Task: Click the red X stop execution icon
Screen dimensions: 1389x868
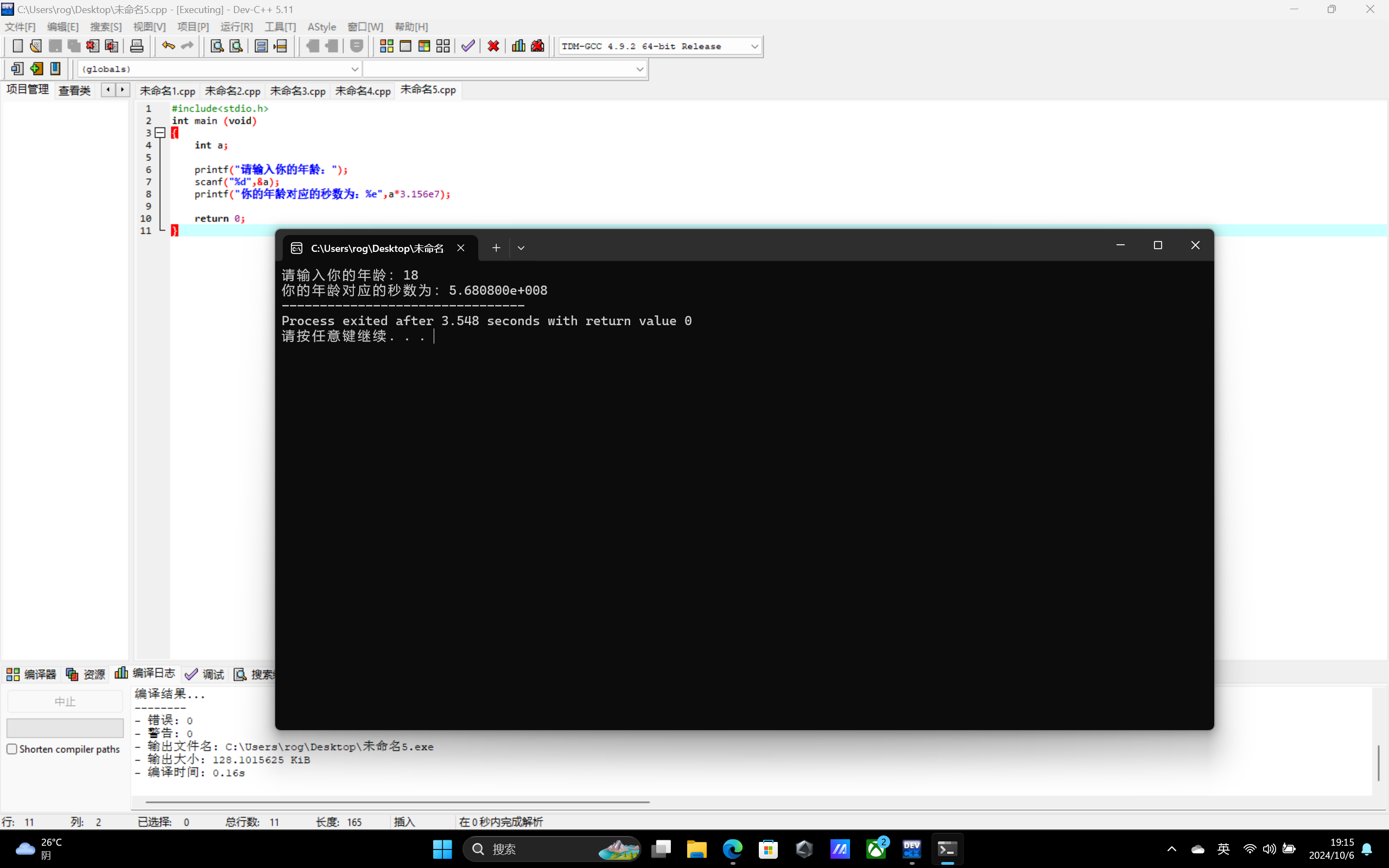Action: [493, 46]
